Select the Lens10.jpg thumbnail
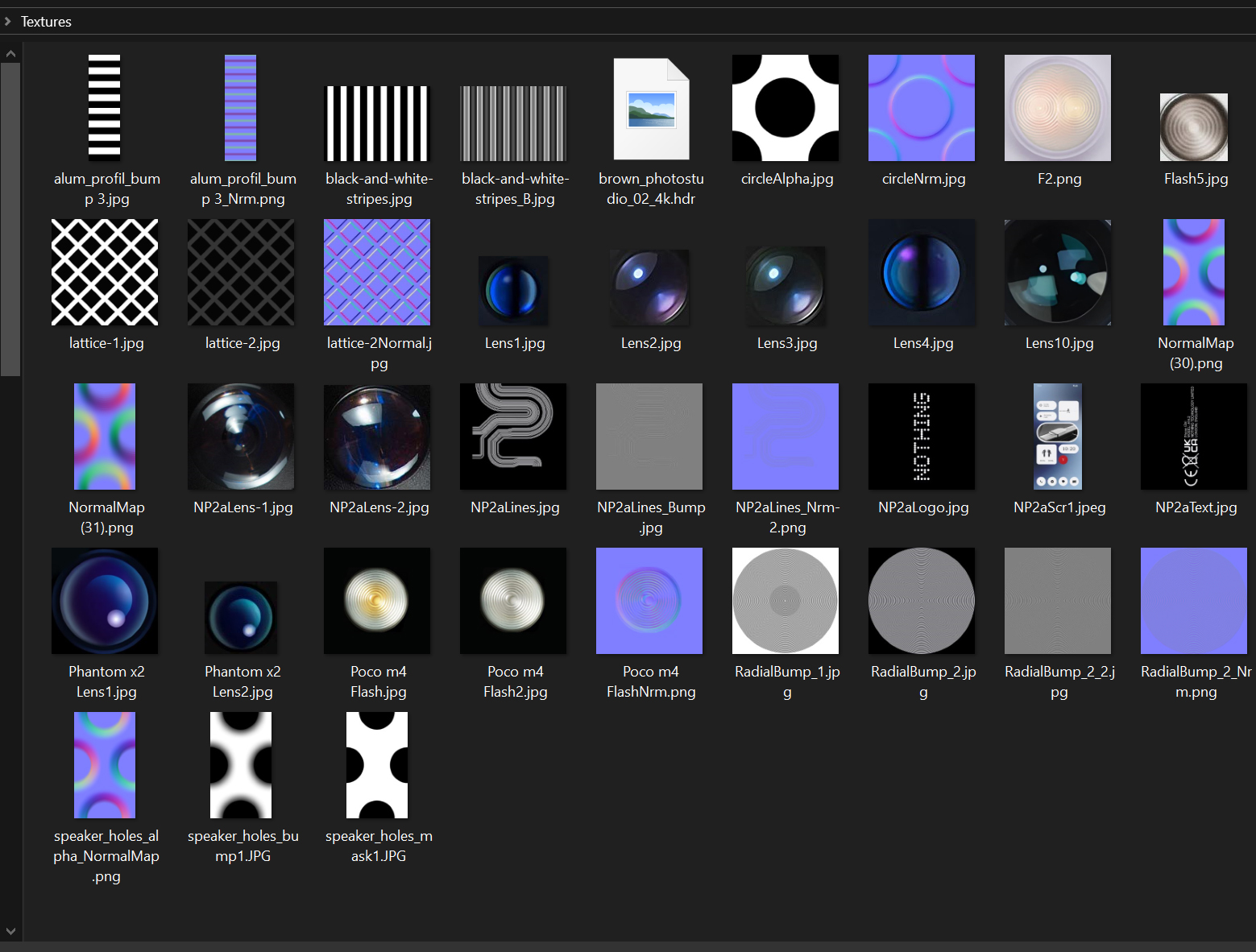1256x952 pixels. click(x=1058, y=272)
